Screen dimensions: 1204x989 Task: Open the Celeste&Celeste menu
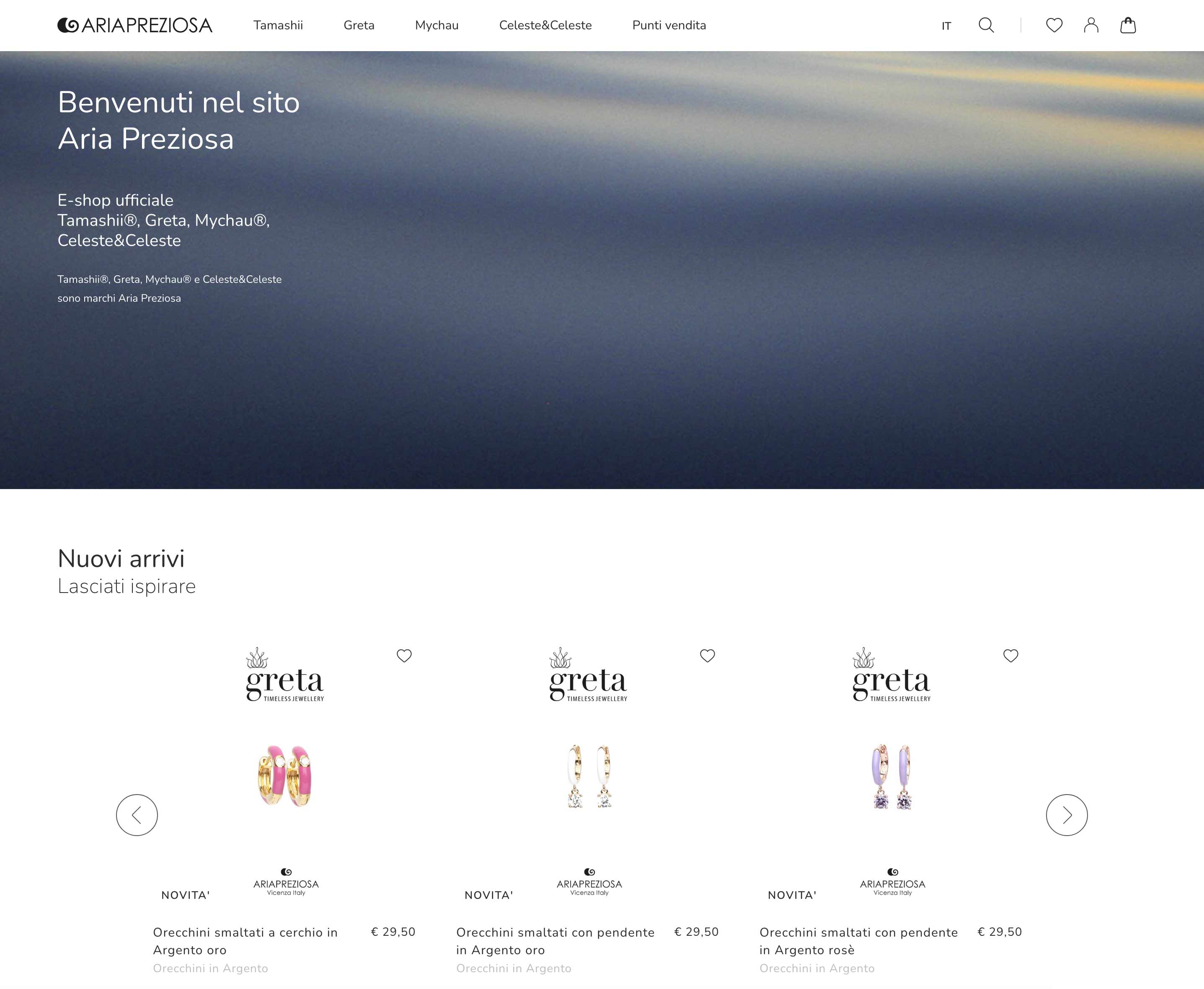tap(545, 26)
